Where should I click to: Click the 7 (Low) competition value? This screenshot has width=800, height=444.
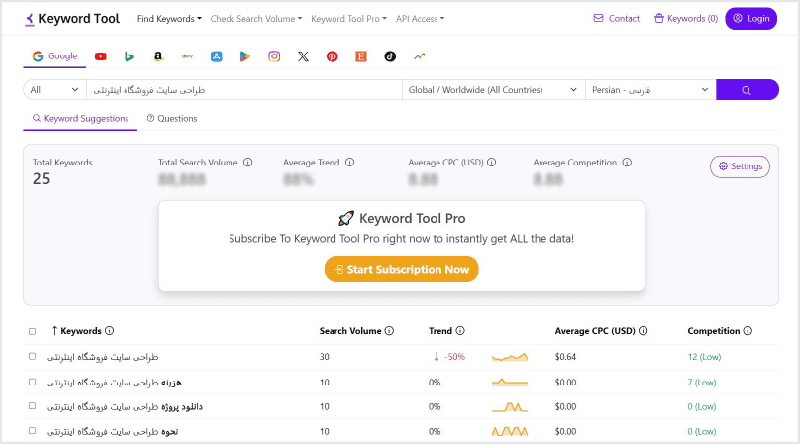point(702,382)
